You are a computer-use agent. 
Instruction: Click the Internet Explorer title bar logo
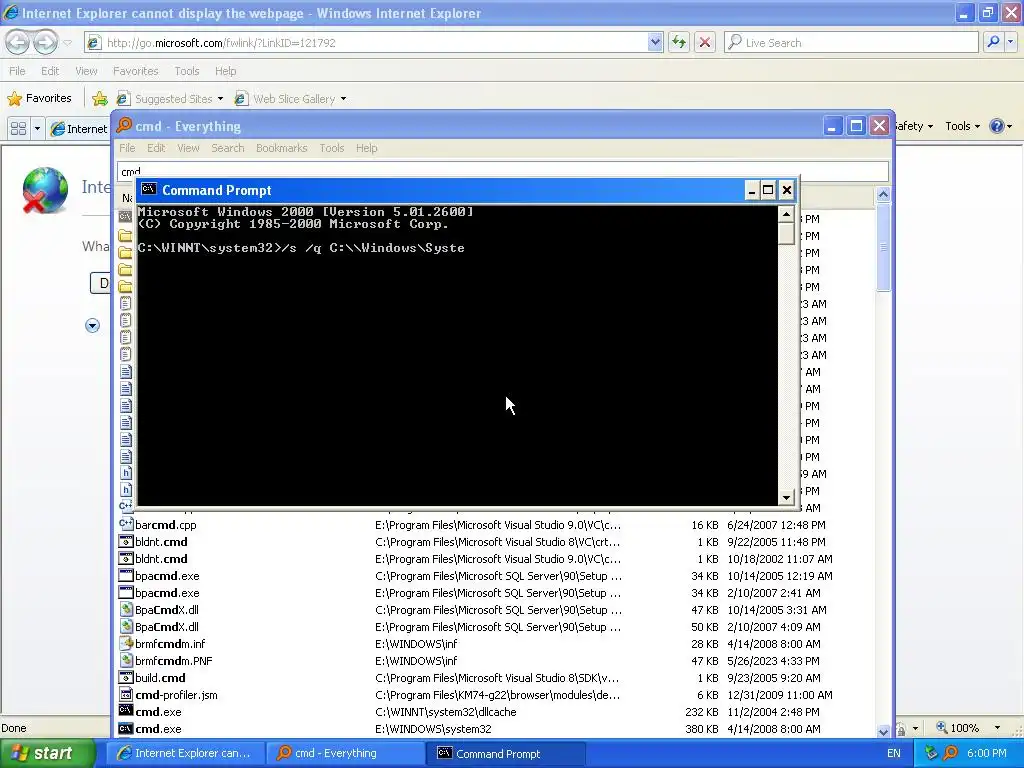click(10, 12)
